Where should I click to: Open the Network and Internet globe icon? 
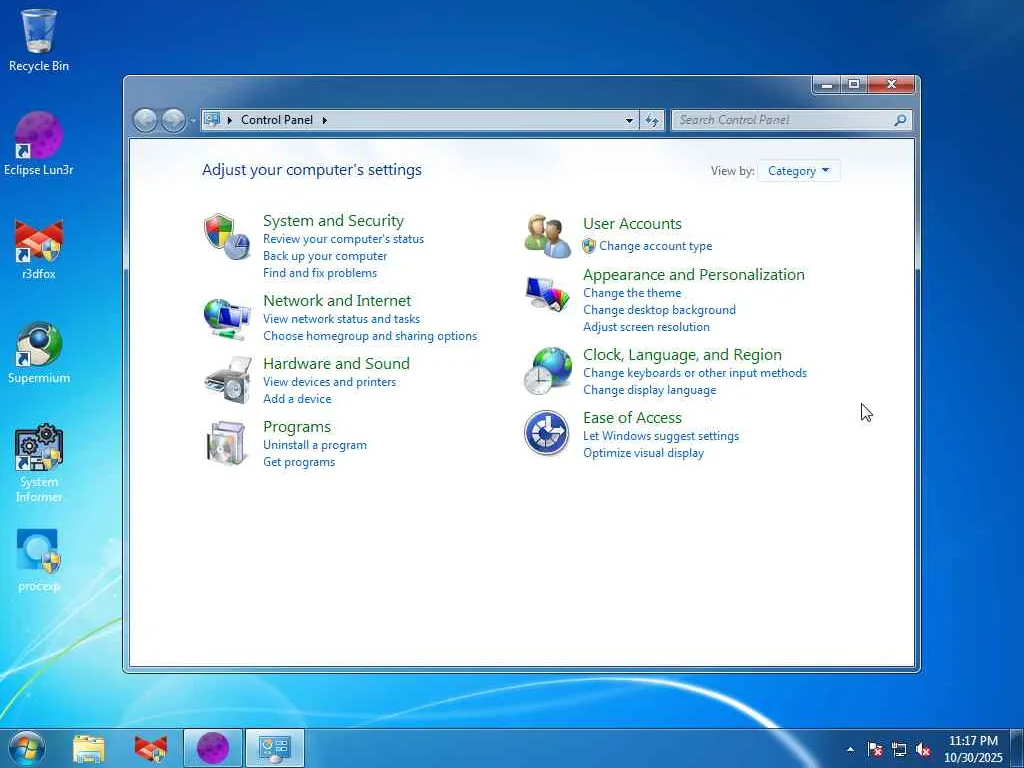pyautogui.click(x=227, y=319)
